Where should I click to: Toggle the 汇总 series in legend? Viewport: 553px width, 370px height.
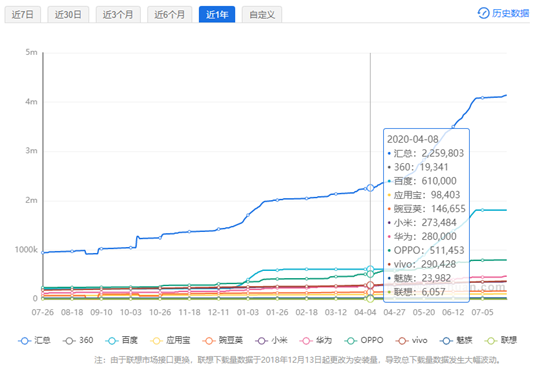[34, 340]
